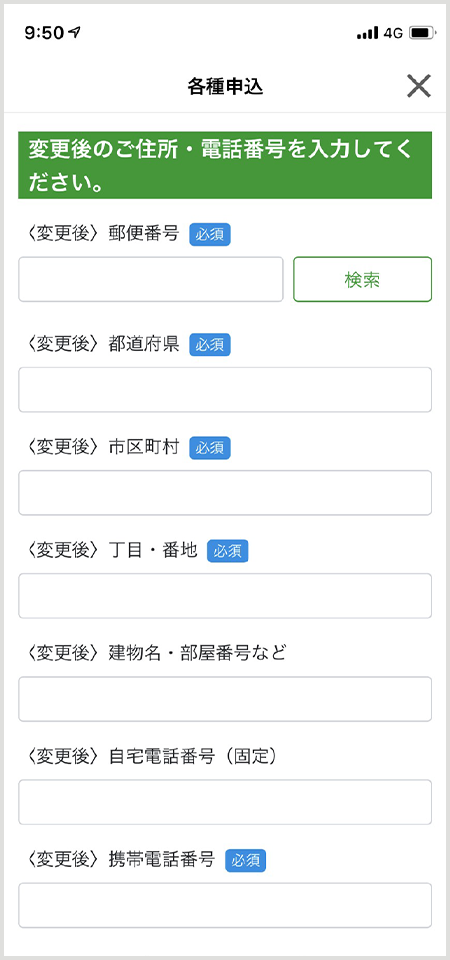Tap the location arrow icon beside time
The image size is (450, 960).
[x=75, y=32]
